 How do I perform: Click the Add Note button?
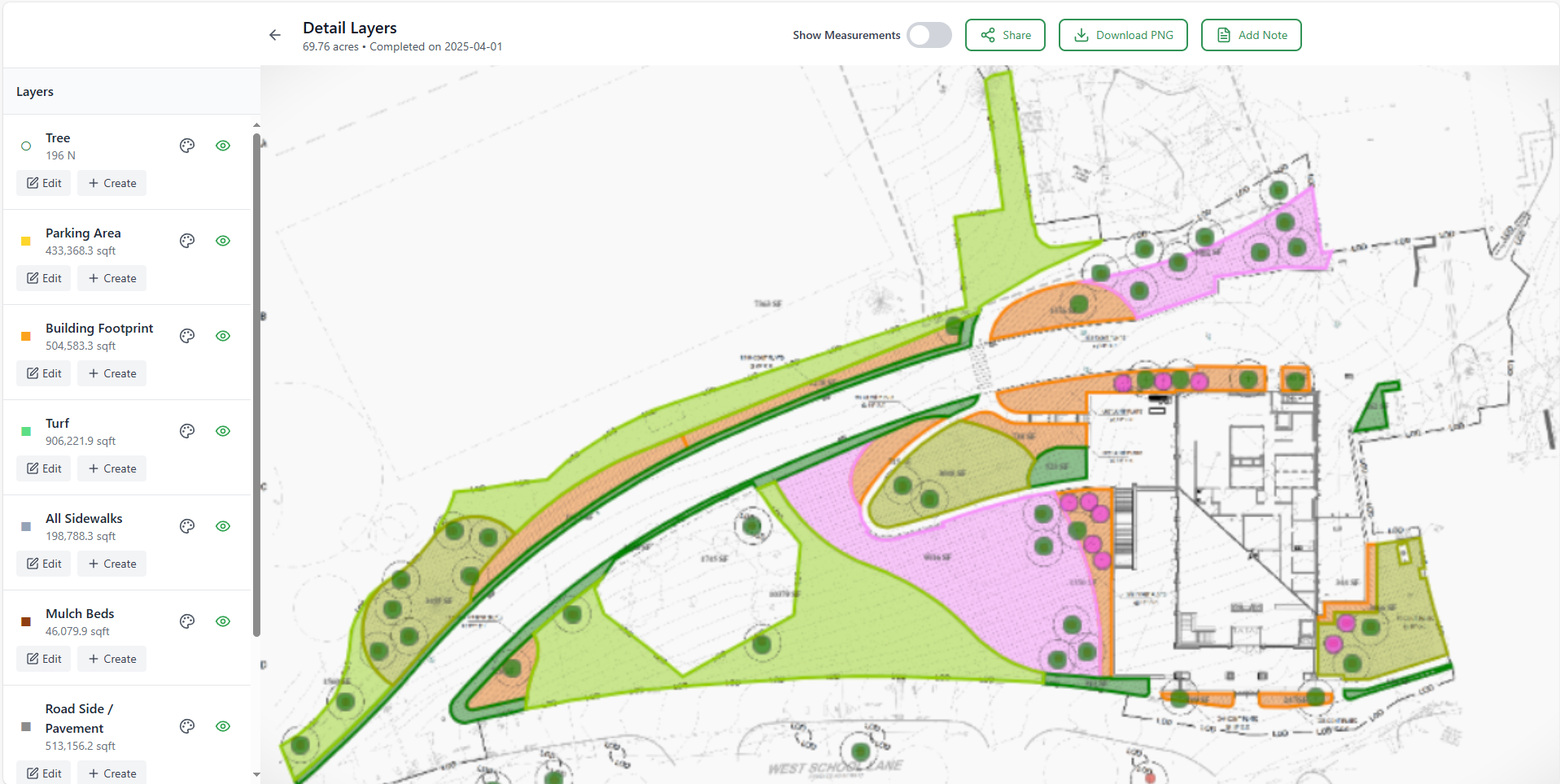pyautogui.click(x=1251, y=35)
